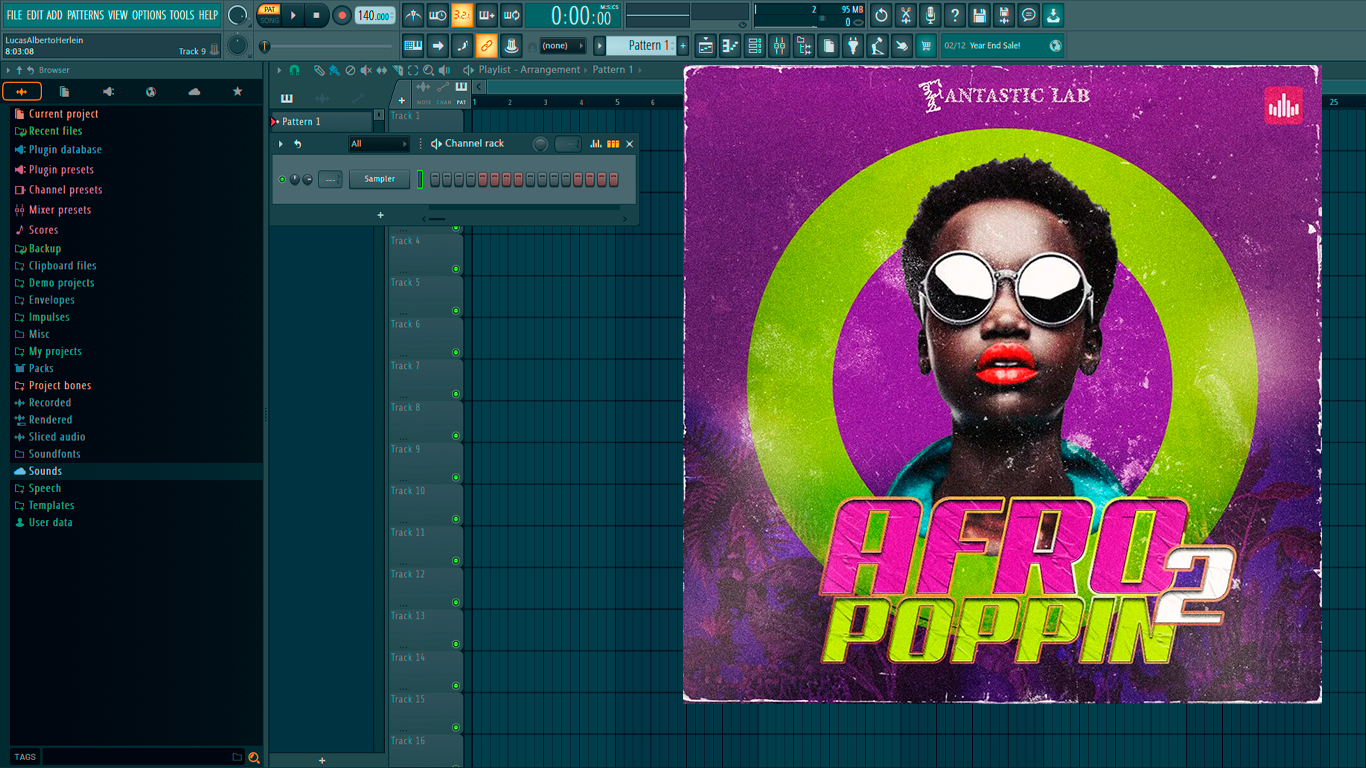Open the OPTIONS menu
Image resolution: width=1366 pixels, height=768 pixels.
149,15
